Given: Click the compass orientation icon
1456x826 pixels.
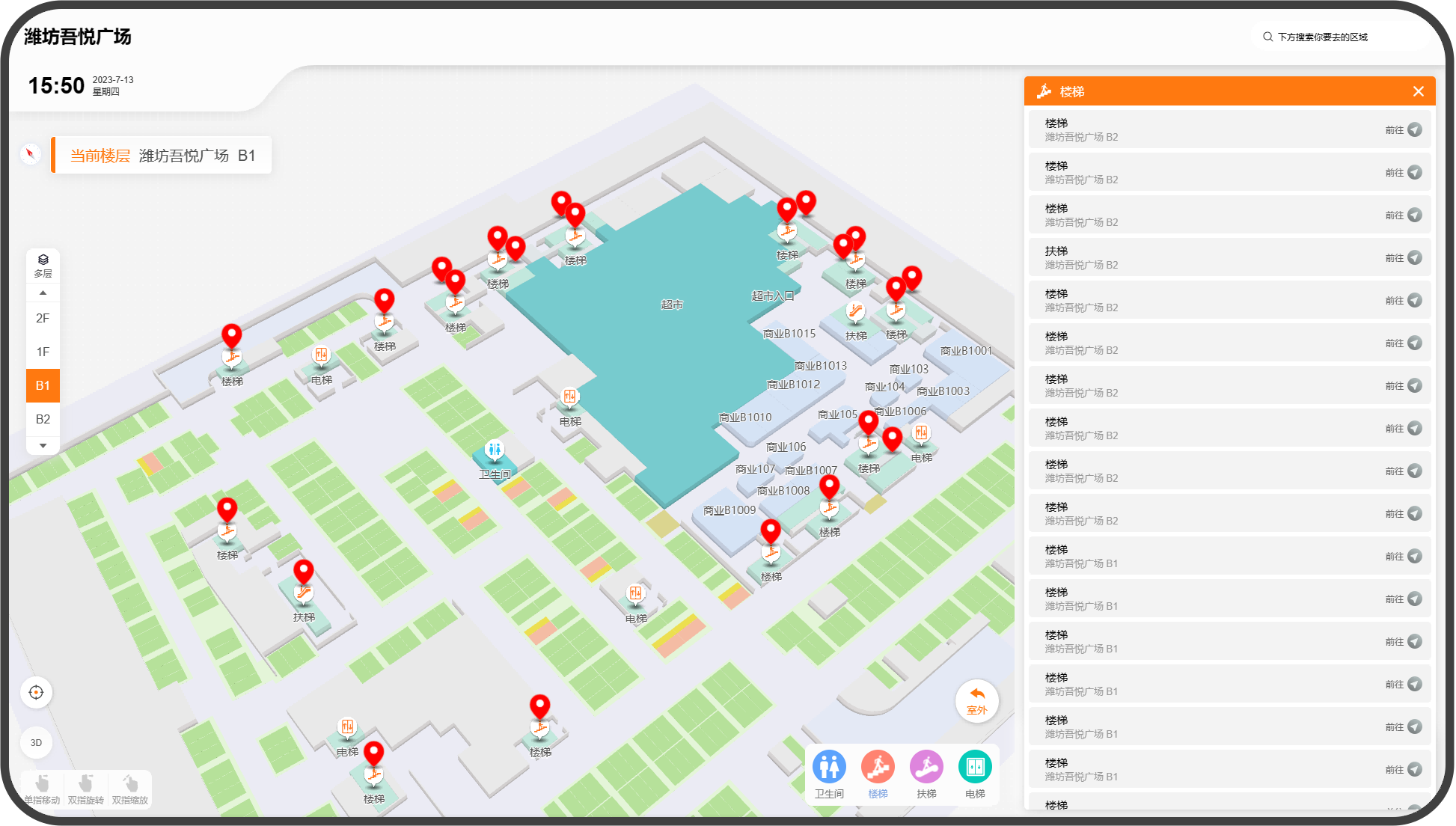Looking at the screenshot, I should click(x=30, y=154).
